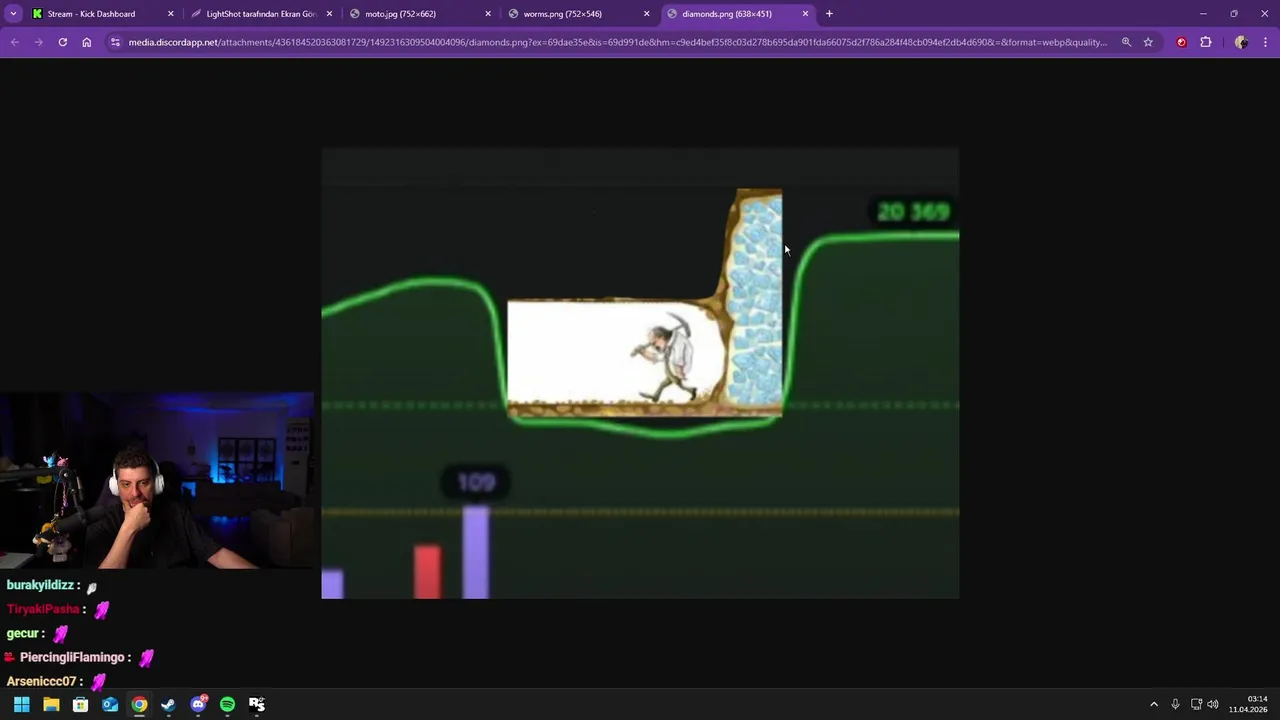1280x720 pixels.
Task: Click the streamer webcam overlay
Action: point(157,481)
